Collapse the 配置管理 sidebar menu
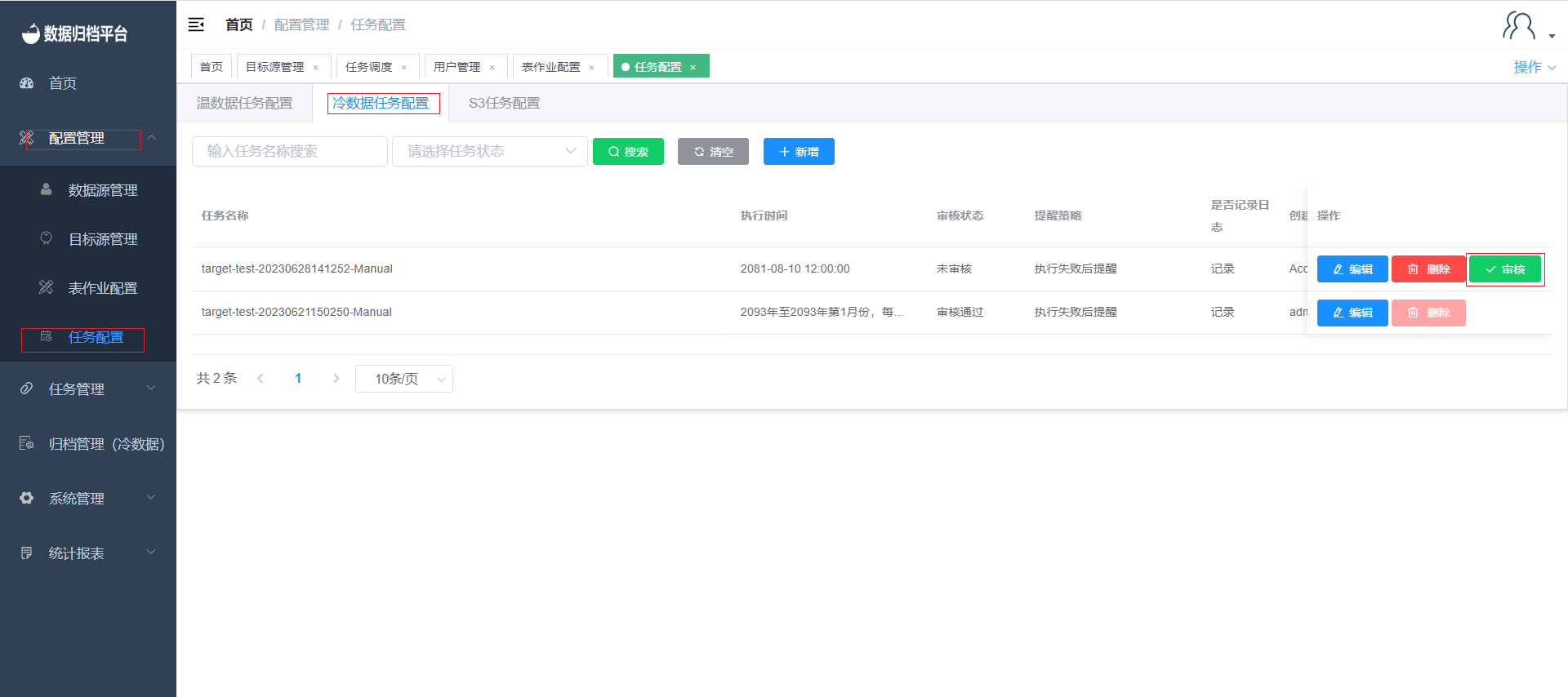The width and height of the screenshot is (1568, 697). [152, 137]
